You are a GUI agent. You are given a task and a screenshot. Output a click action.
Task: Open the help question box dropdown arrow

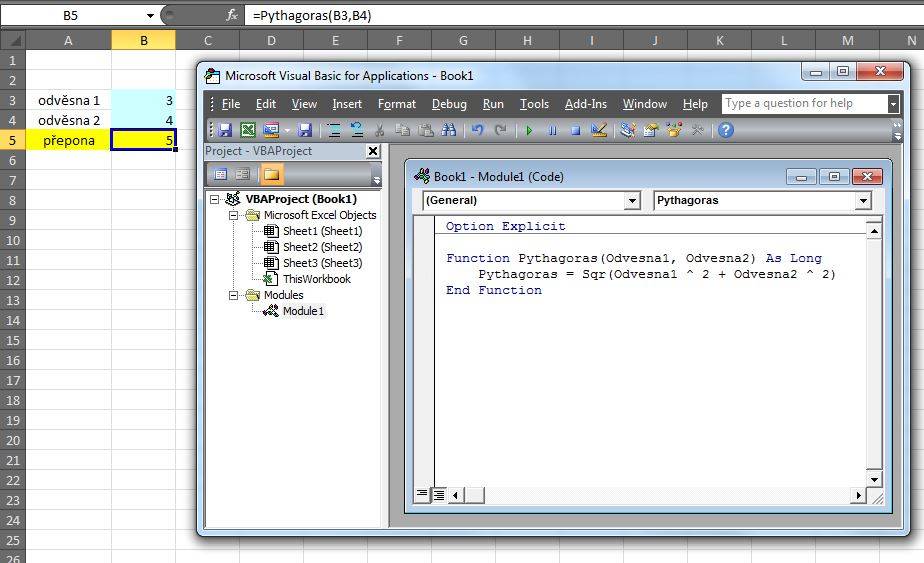893,104
